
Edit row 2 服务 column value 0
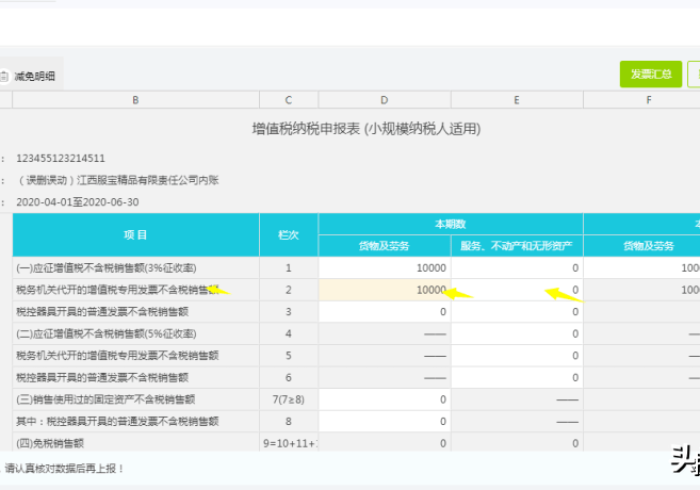coord(517,290)
